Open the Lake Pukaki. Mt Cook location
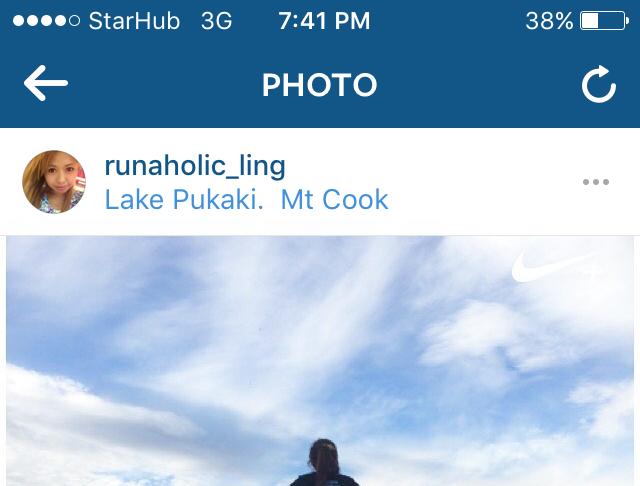The height and width of the screenshot is (486, 640). [x=247, y=200]
